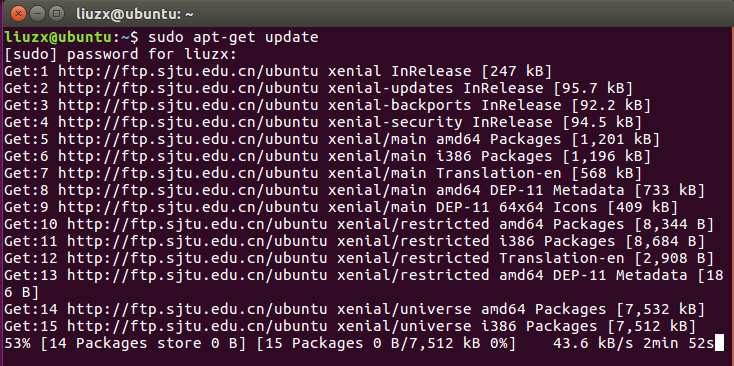The width and height of the screenshot is (734, 366).
Task: Click the [15 Packages 0 B/7,512 kB 0%] status
Action: [386, 344]
